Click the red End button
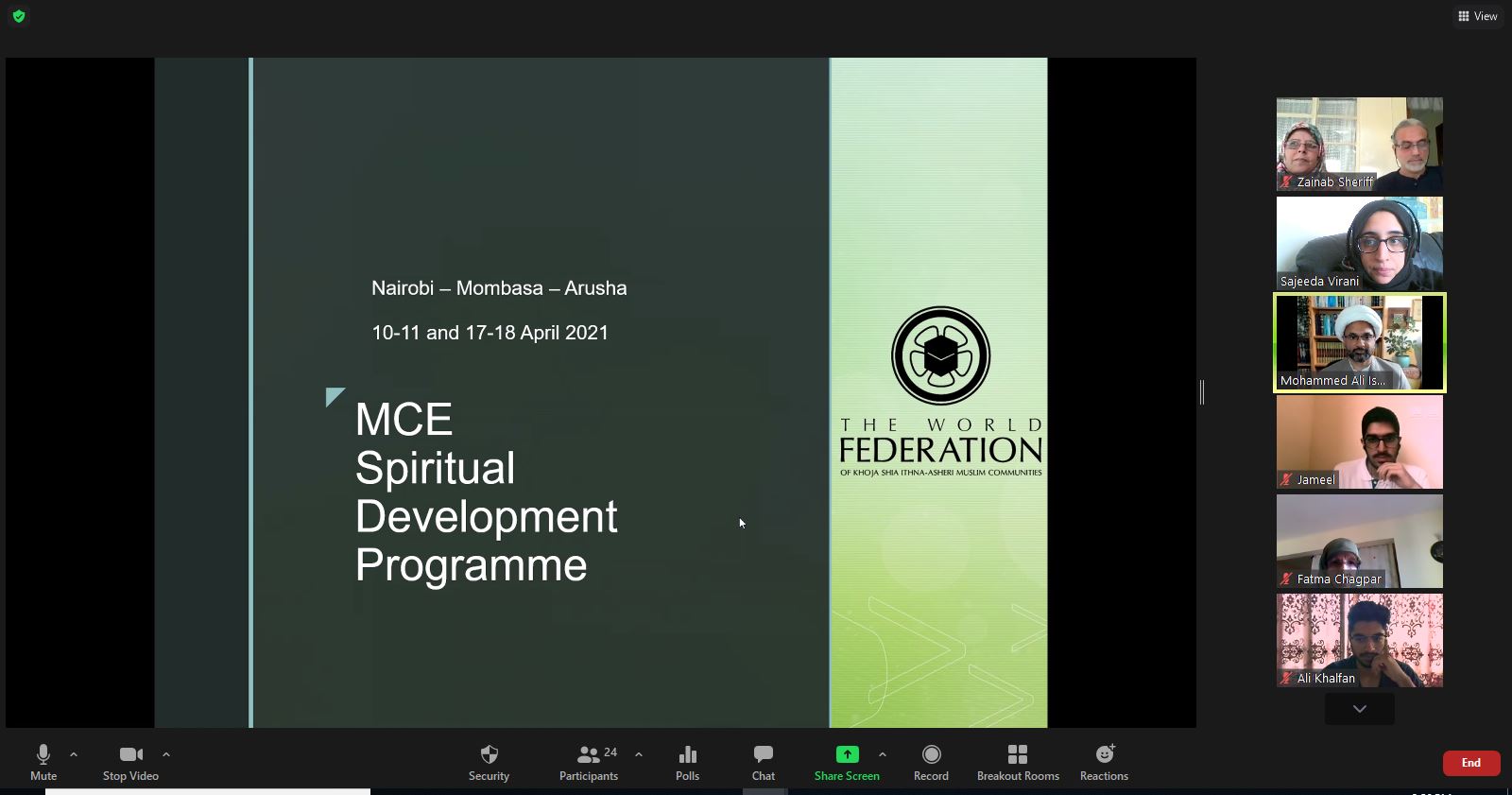 point(1470,763)
